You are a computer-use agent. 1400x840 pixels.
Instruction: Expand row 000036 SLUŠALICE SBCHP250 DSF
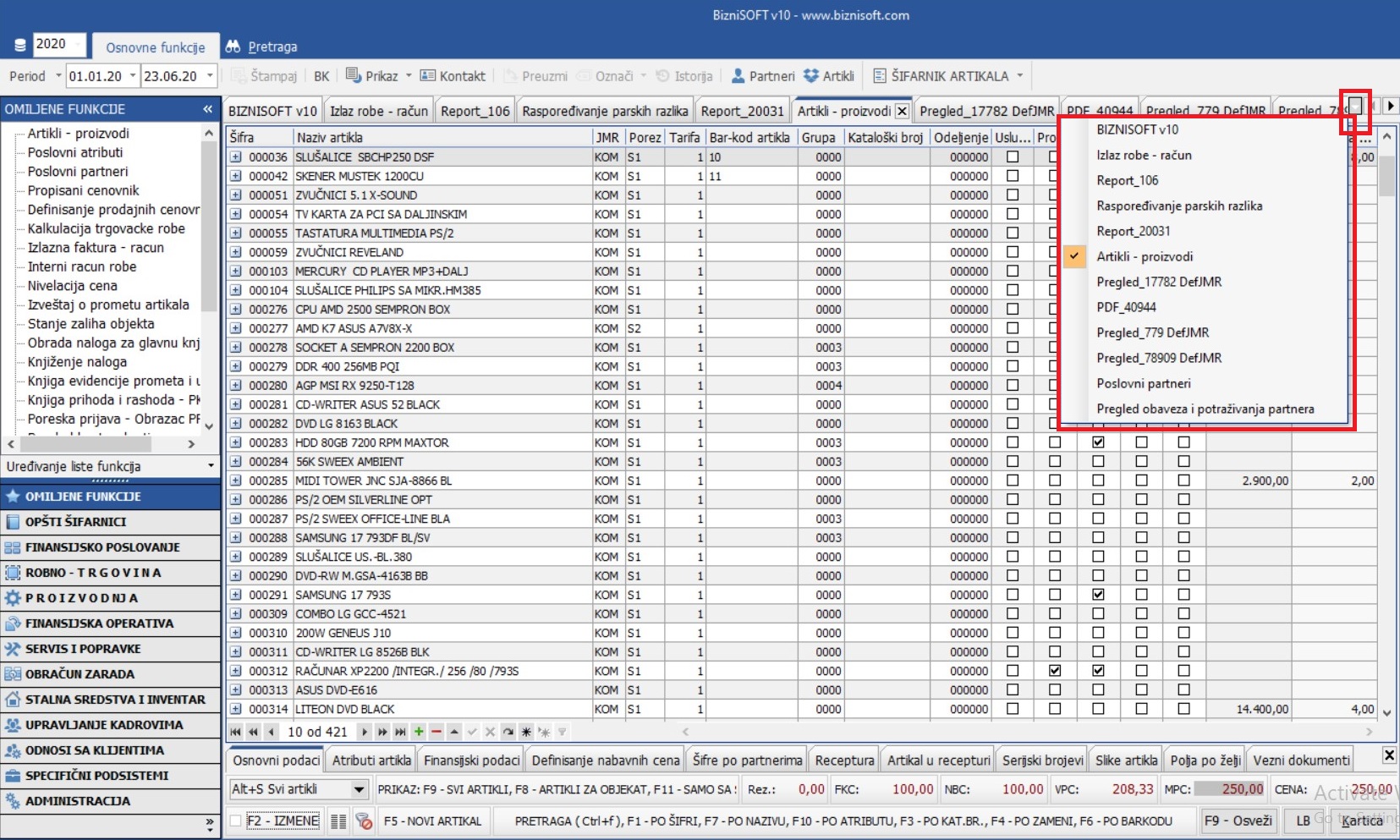236,157
